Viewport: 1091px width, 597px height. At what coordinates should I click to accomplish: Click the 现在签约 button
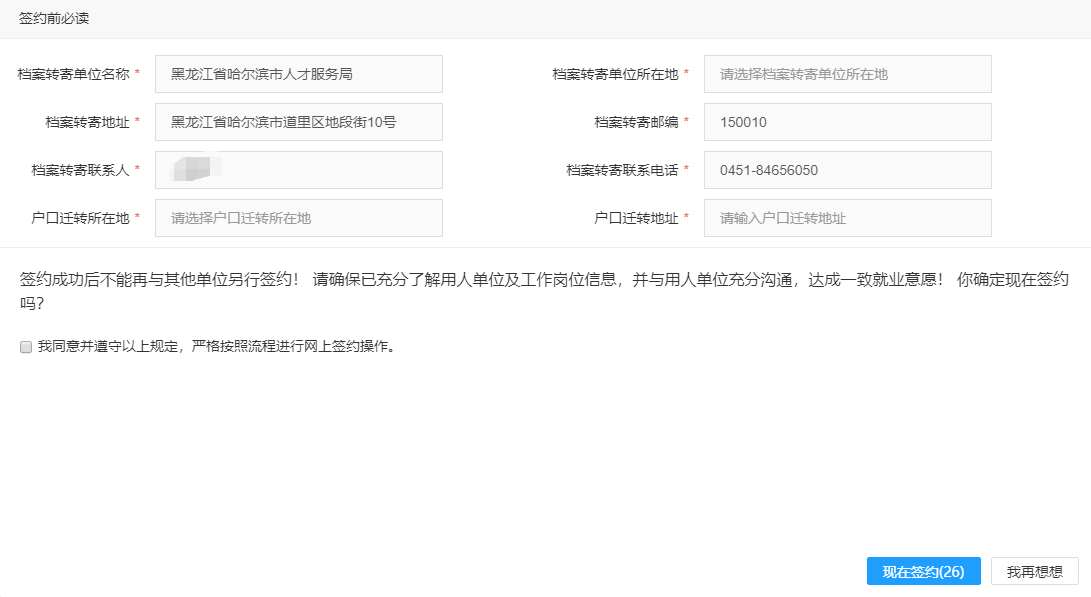(x=923, y=572)
